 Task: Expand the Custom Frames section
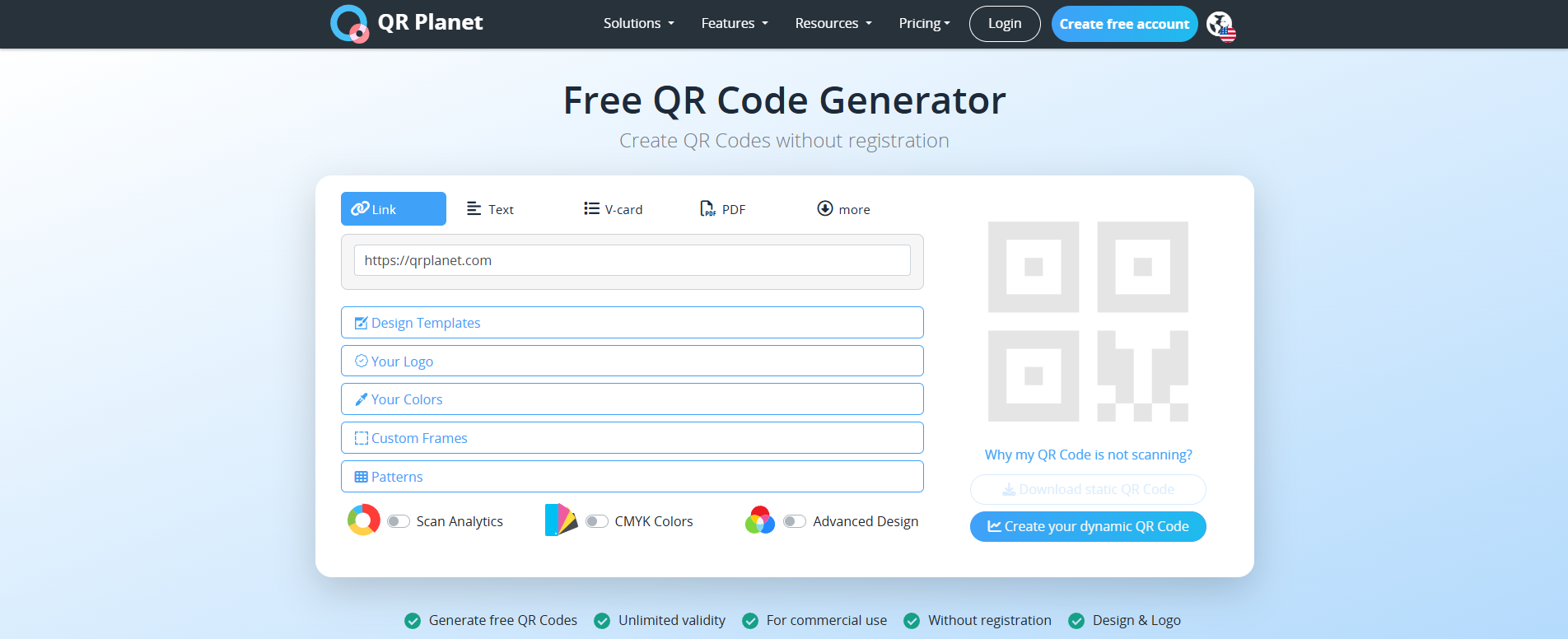click(632, 438)
